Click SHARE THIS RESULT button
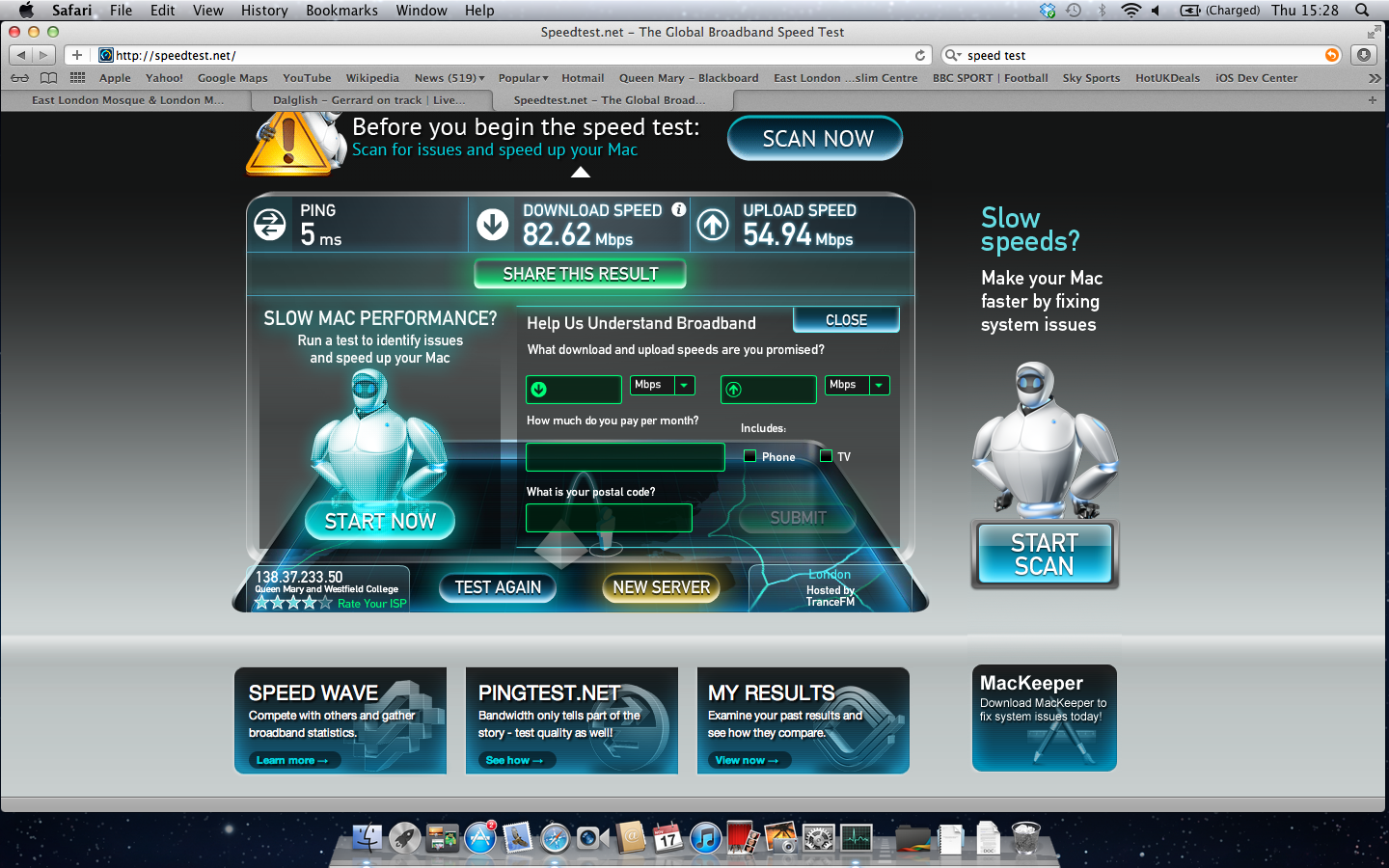Viewport: 1389px width, 868px height. tap(581, 274)
